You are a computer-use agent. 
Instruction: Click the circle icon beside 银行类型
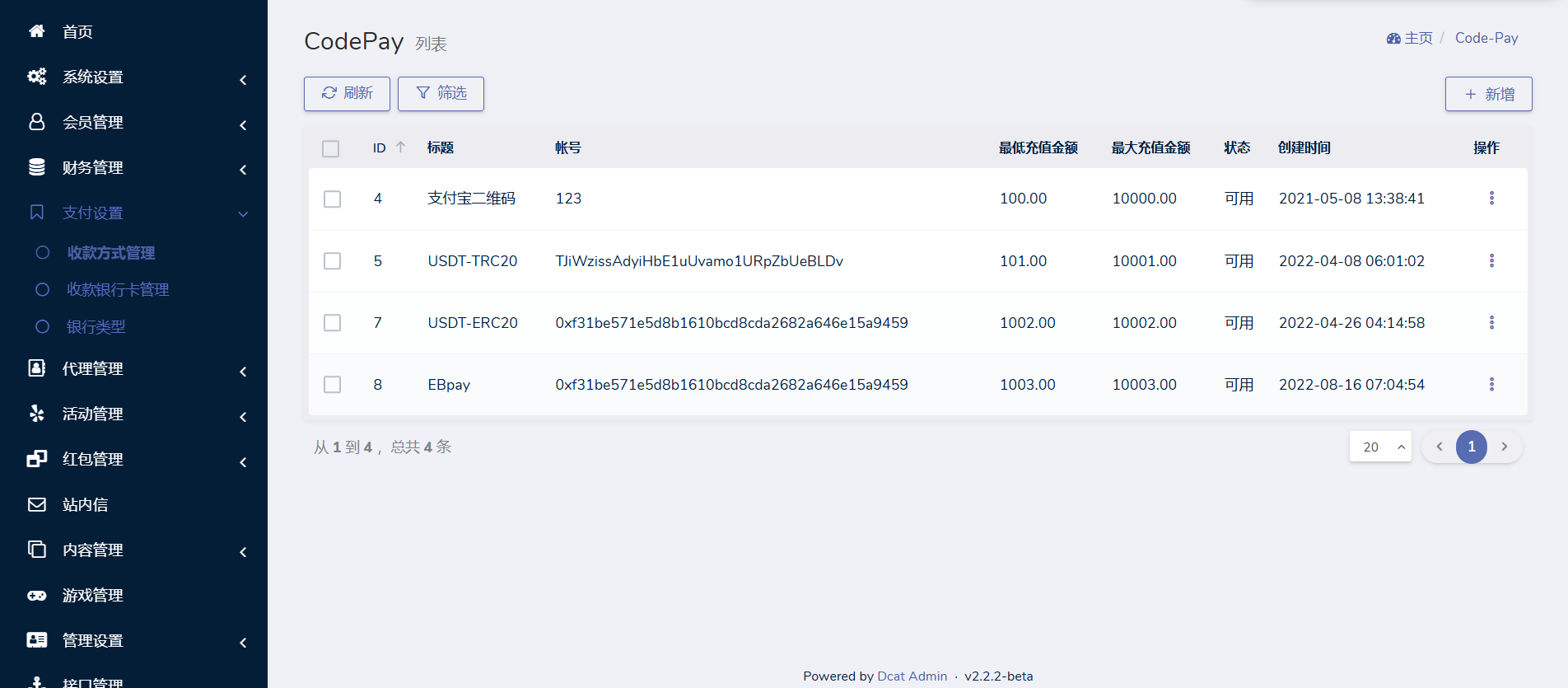(43, 327)
